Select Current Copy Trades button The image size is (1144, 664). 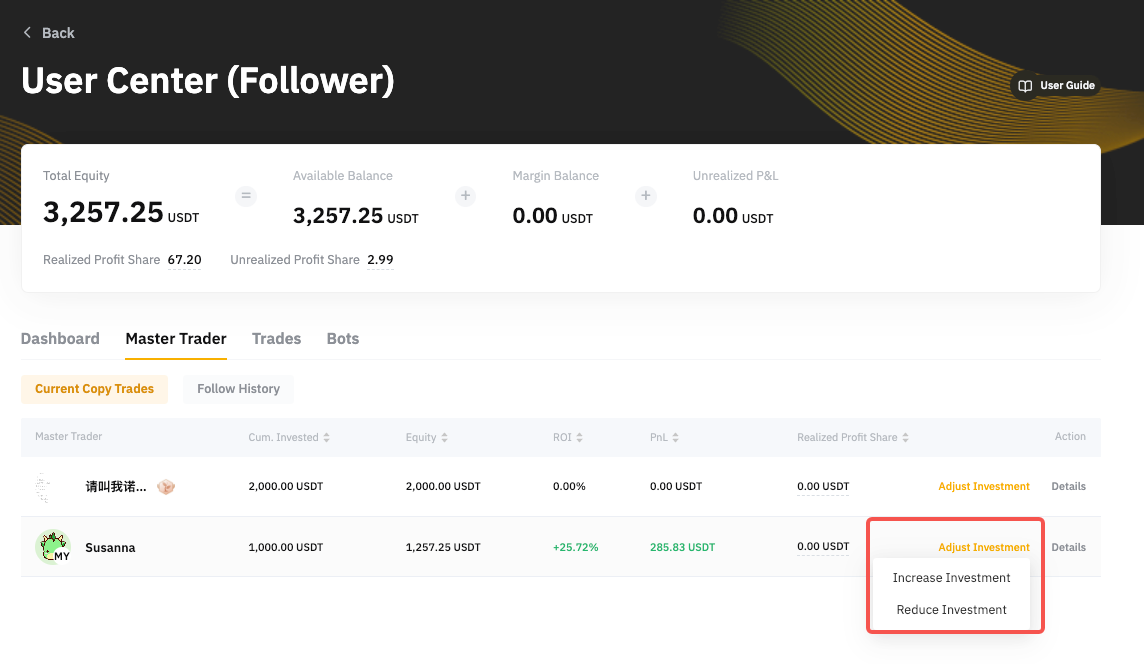pyautogui.click(x=94, y=389)
